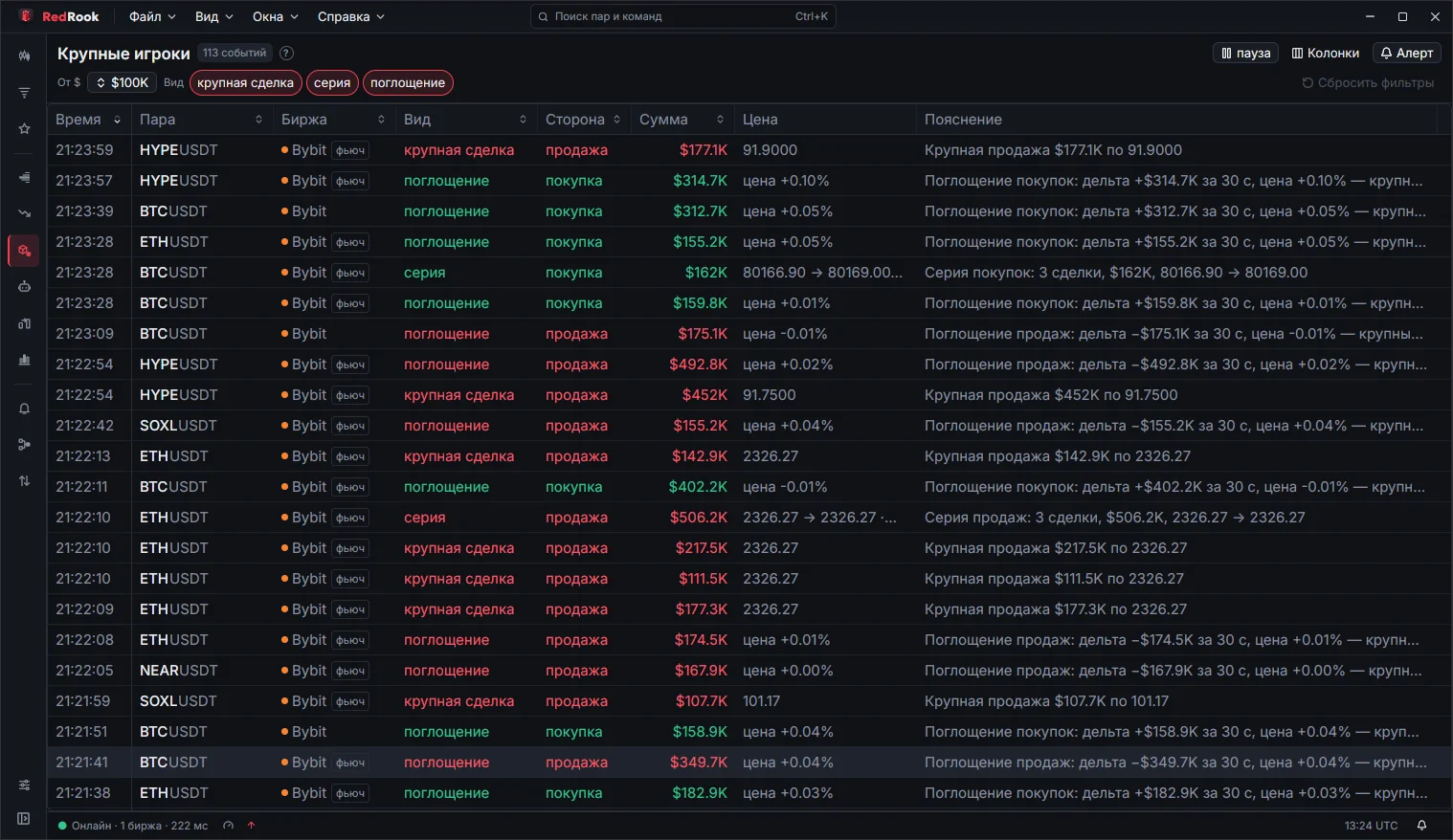Pause the event feed with пауза

tap(1245, 54)
